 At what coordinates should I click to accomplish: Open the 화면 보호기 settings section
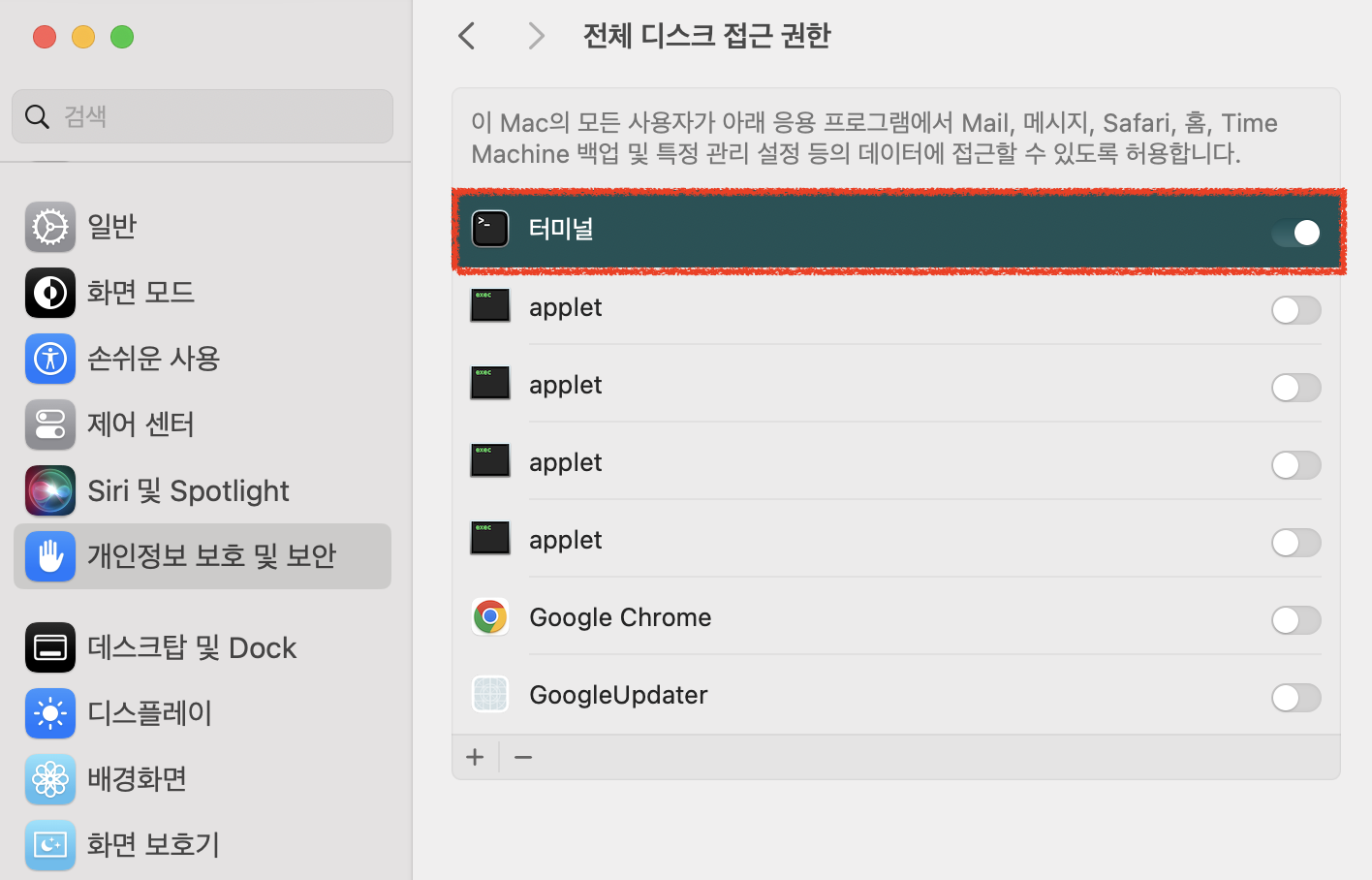(203, 845)
